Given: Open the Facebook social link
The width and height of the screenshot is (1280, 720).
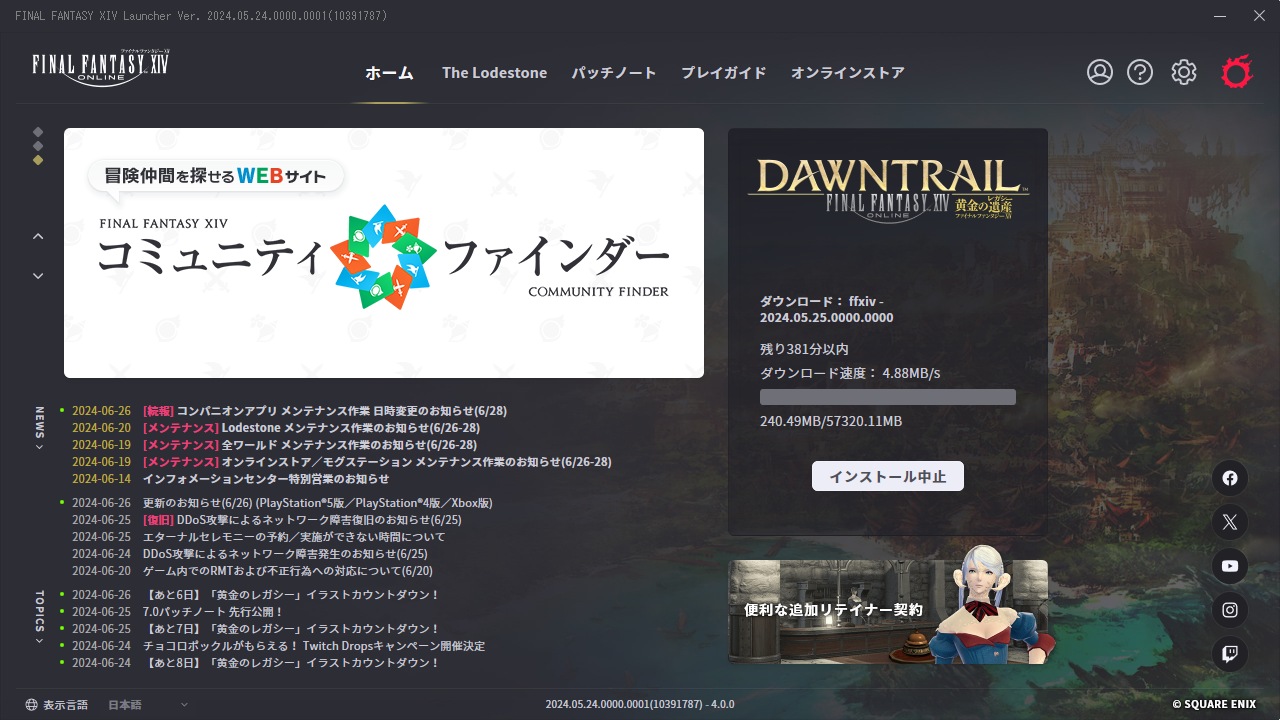Looking at the screenshot, I should [x=1230, y=478].
